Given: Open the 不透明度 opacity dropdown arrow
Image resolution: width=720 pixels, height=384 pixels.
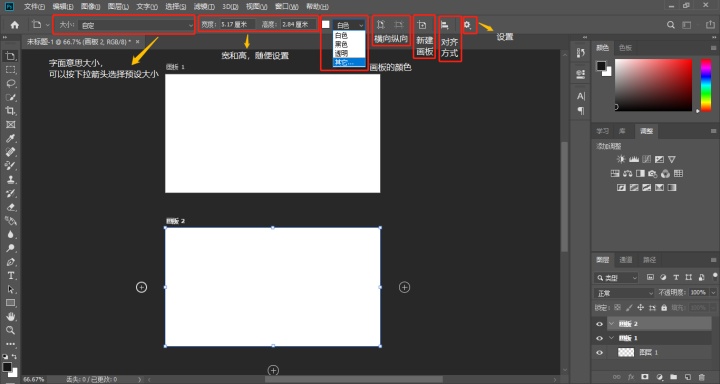Looking at the screenshot, I should click(714, 293).
